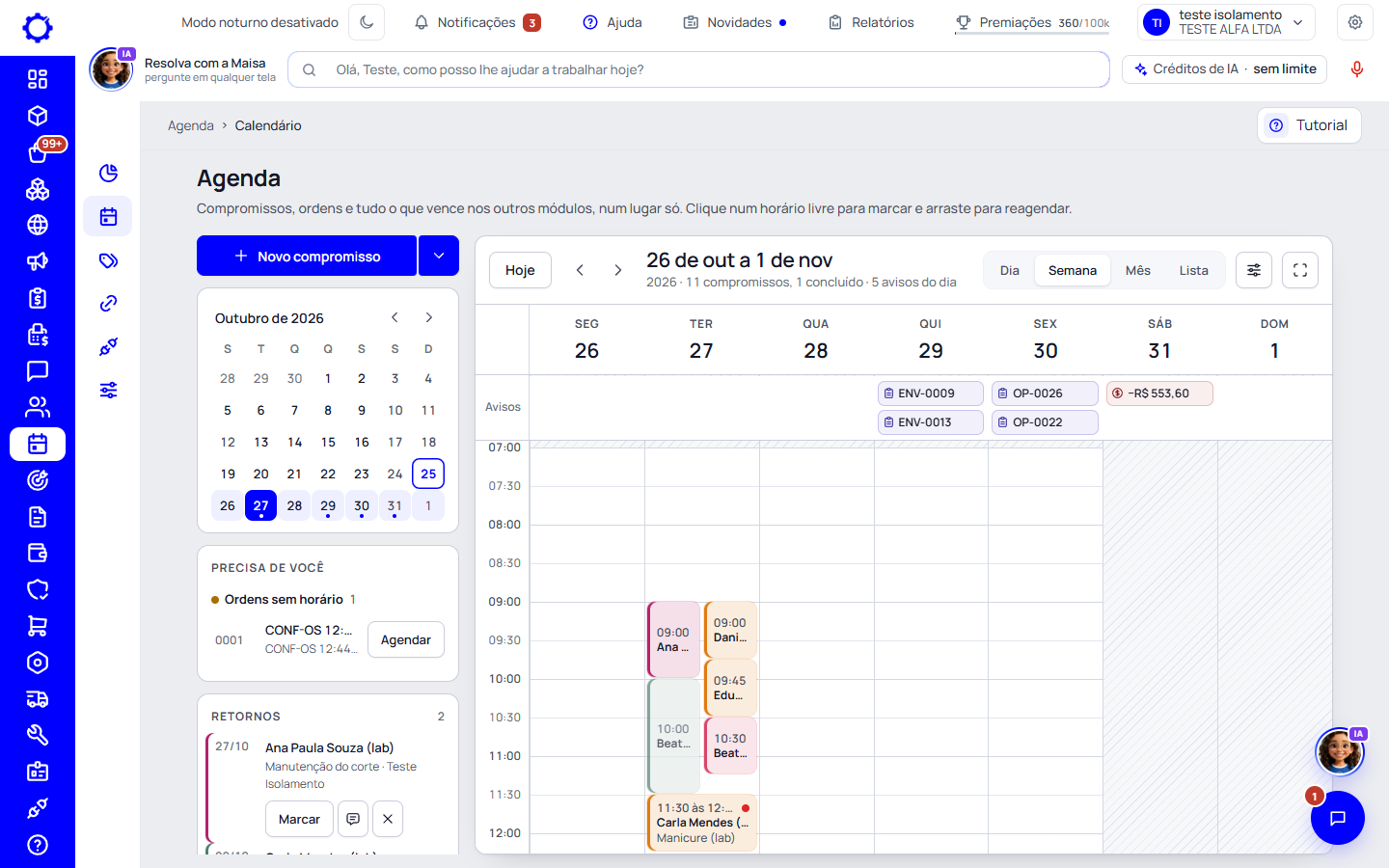Open Notificações in the top bar
This screenshot has height=868, width=1389.
pos(477,22)
